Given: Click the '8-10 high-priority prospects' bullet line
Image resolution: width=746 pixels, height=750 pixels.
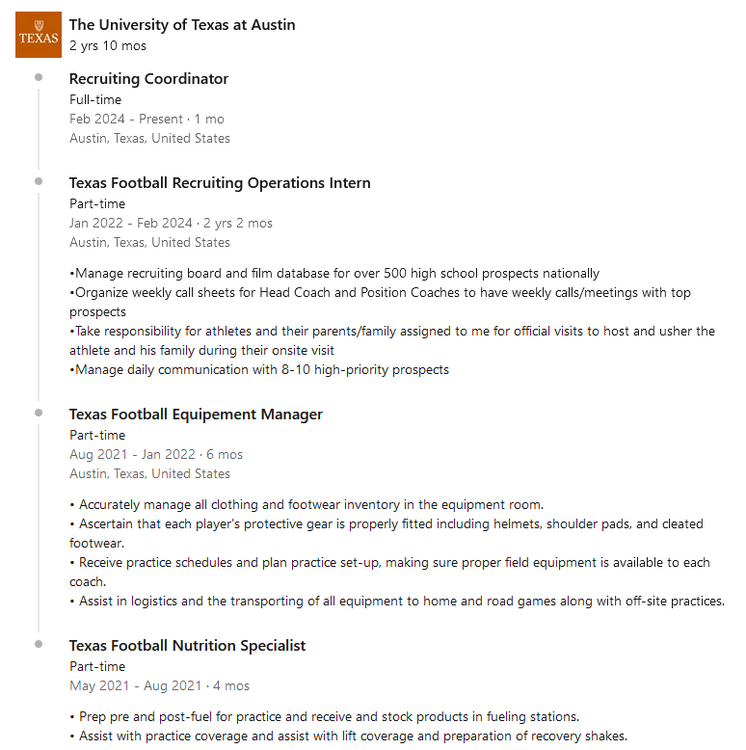Looking at the screenshot, I should [x=259, y=370].
